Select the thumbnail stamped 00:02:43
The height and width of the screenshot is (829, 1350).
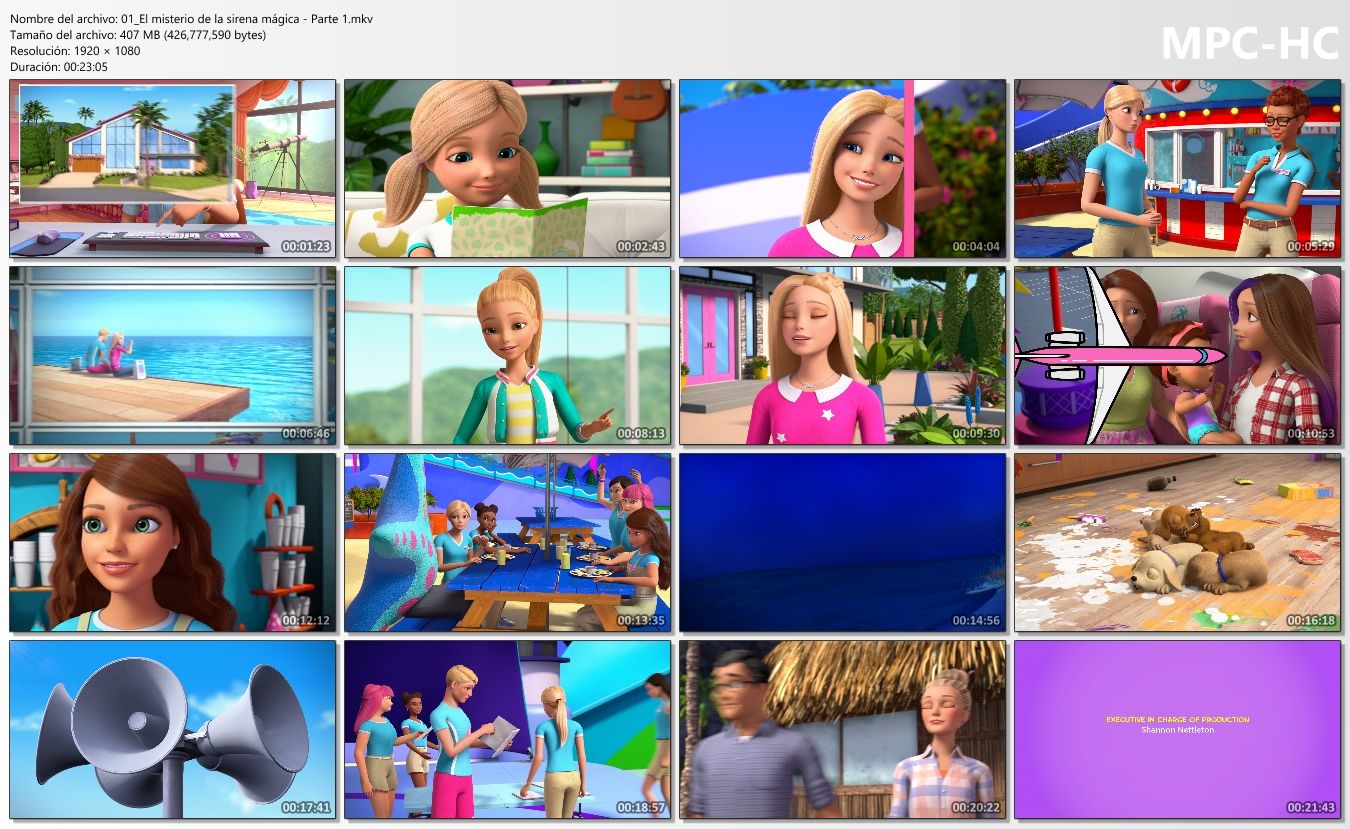(508, 169)
